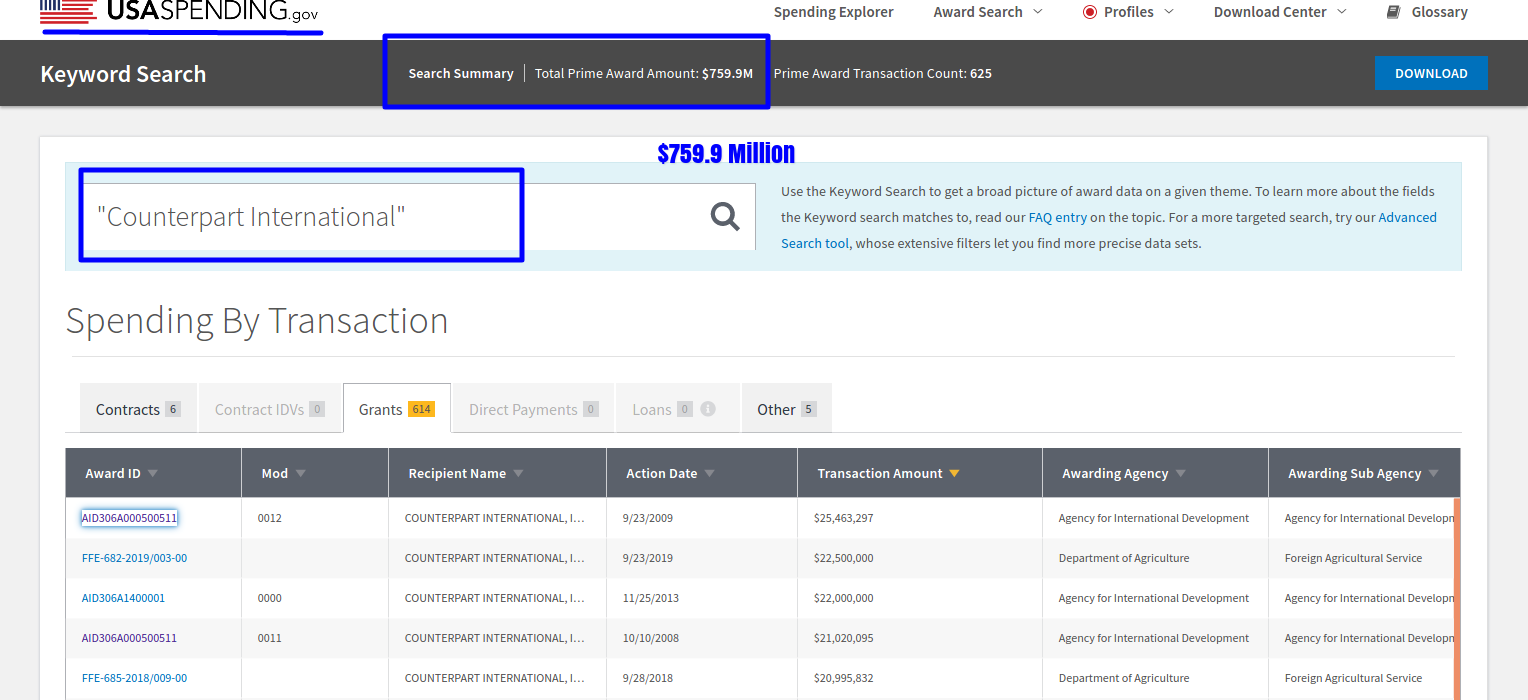Click the magnifying glass search icon
This screenshot has height=700, width=1528.
725,216
